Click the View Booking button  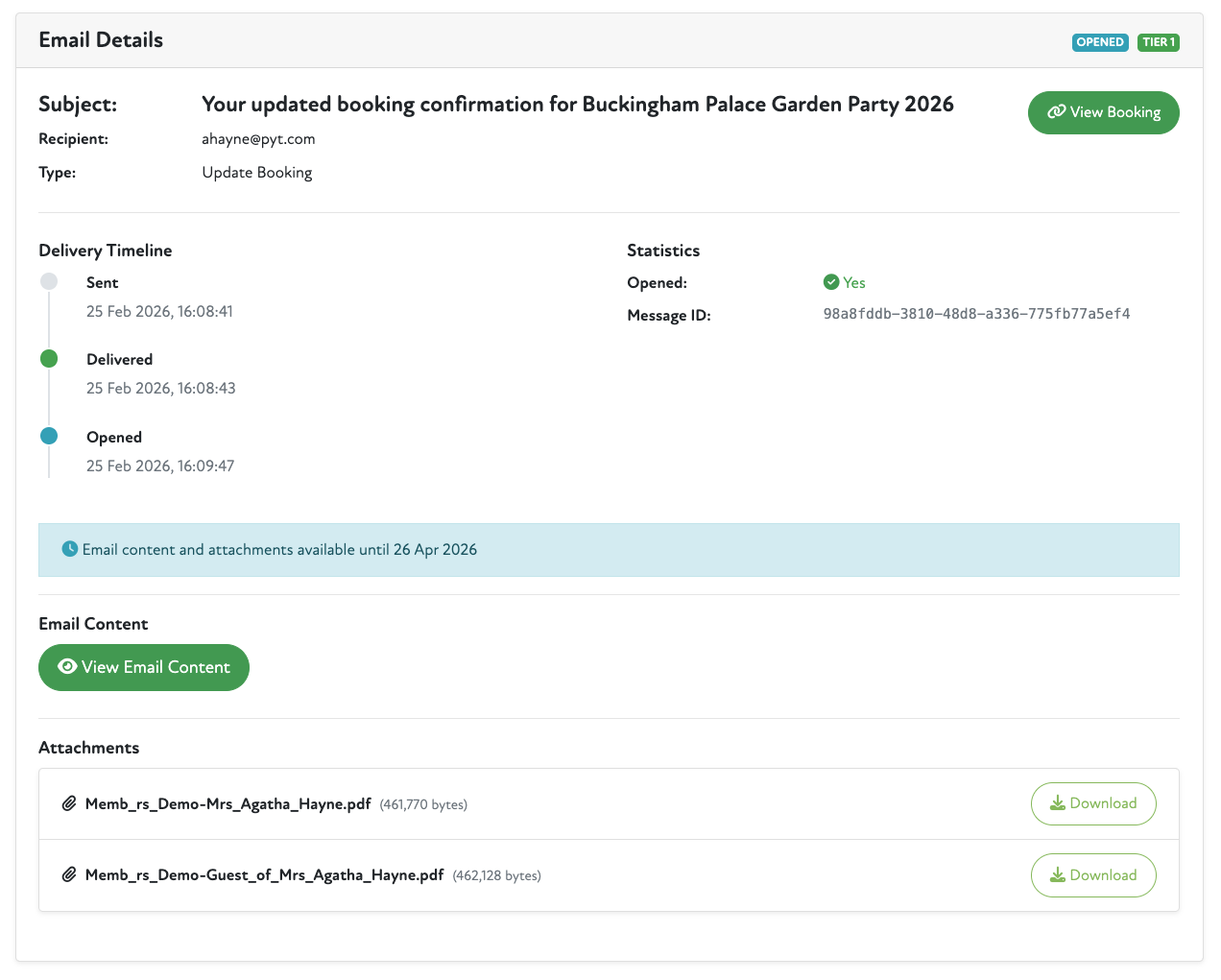(x=1103, y=112)
